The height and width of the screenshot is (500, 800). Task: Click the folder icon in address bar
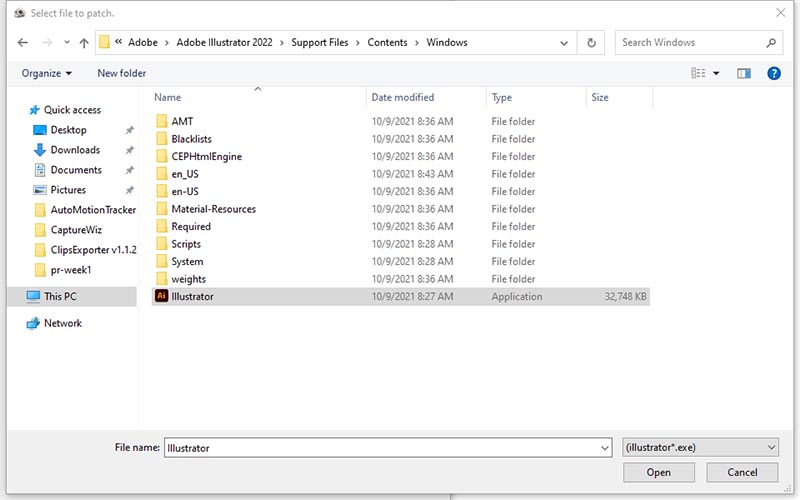pyautogui.click(x=105, y=42)
